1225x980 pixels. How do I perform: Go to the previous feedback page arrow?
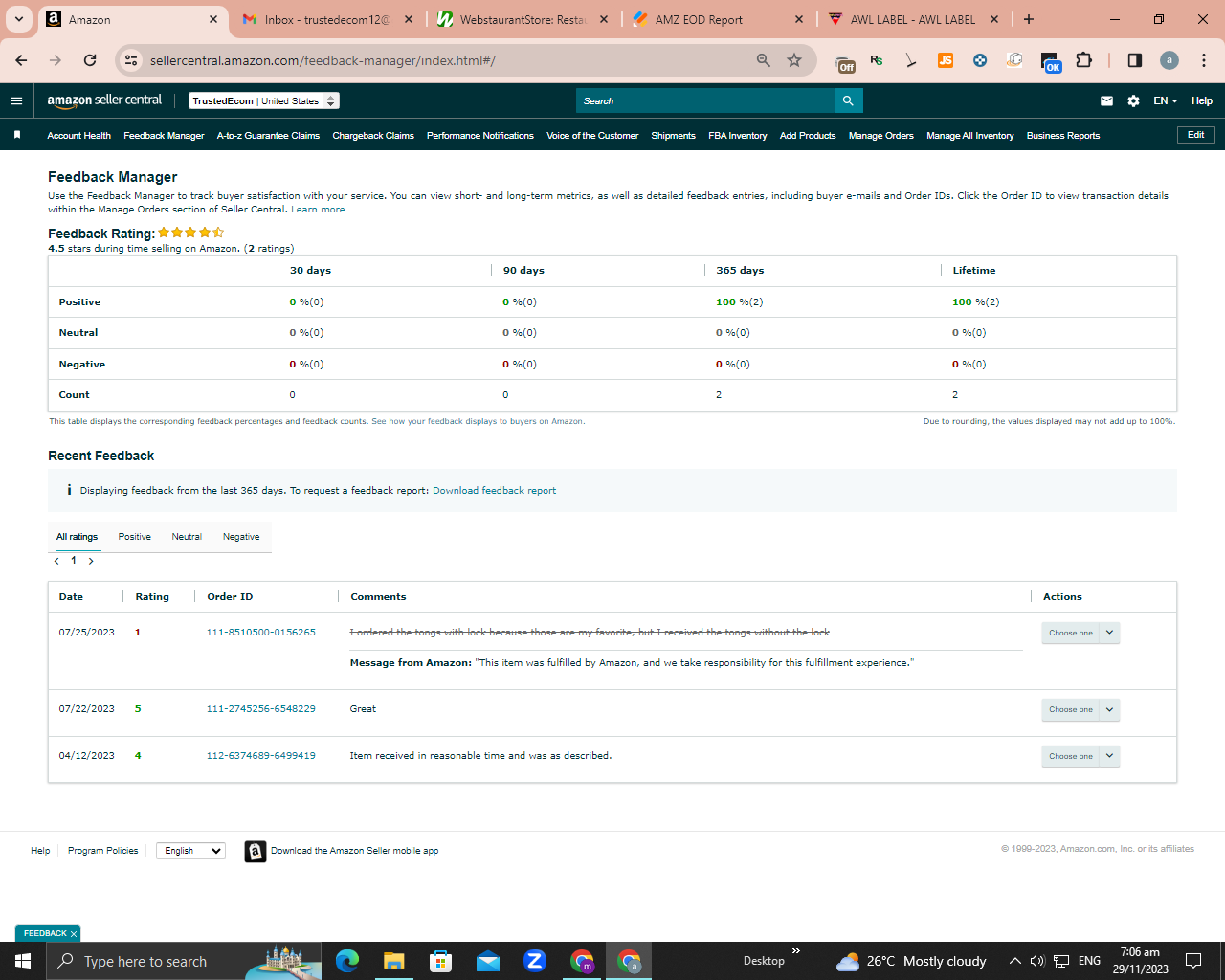[x=56, y=561]
